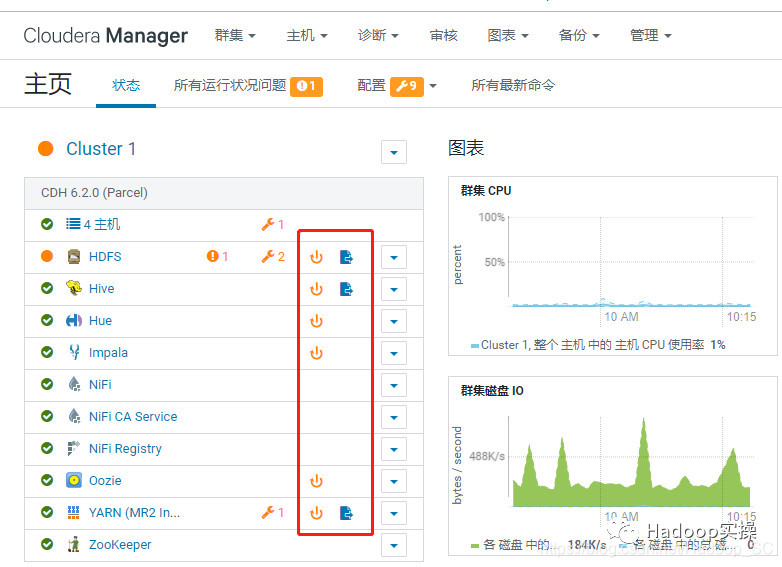
Task: Click the CPU usage chart area
Action: click(x=630, y=261)
